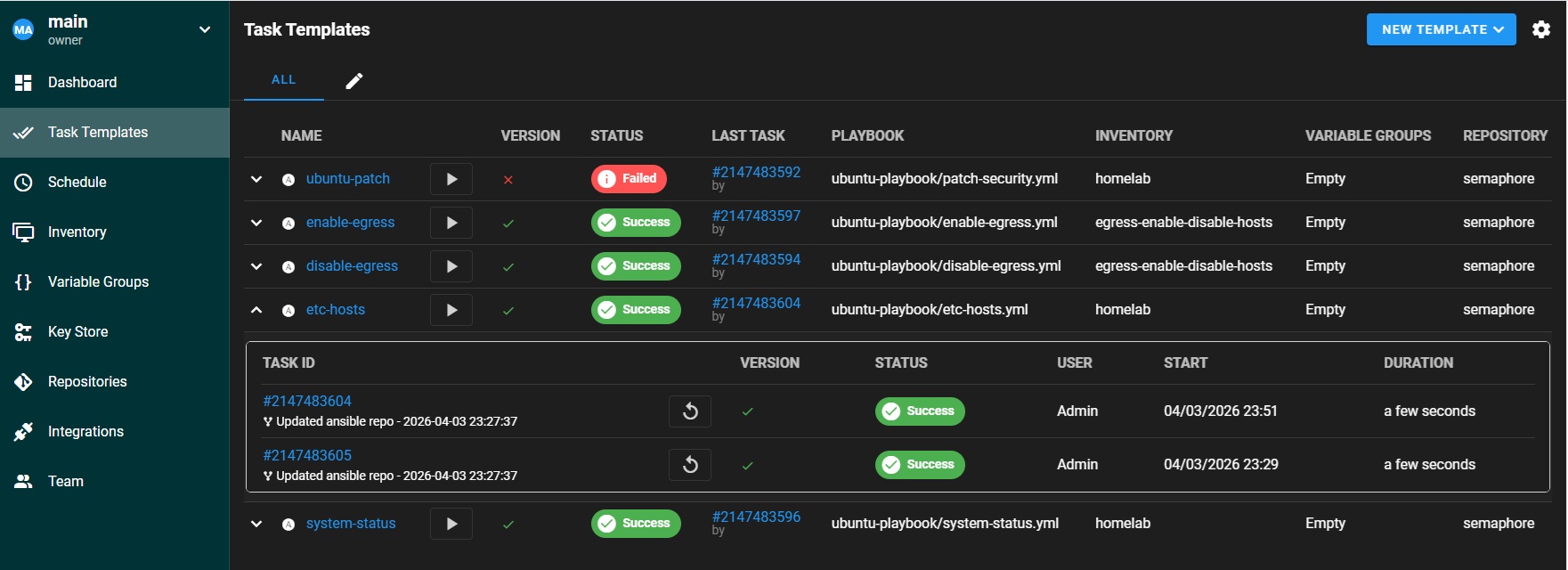Click the settings gear icon
Image resolution: width=1568 pixels, height=570 pixels.
point(1541,29)
